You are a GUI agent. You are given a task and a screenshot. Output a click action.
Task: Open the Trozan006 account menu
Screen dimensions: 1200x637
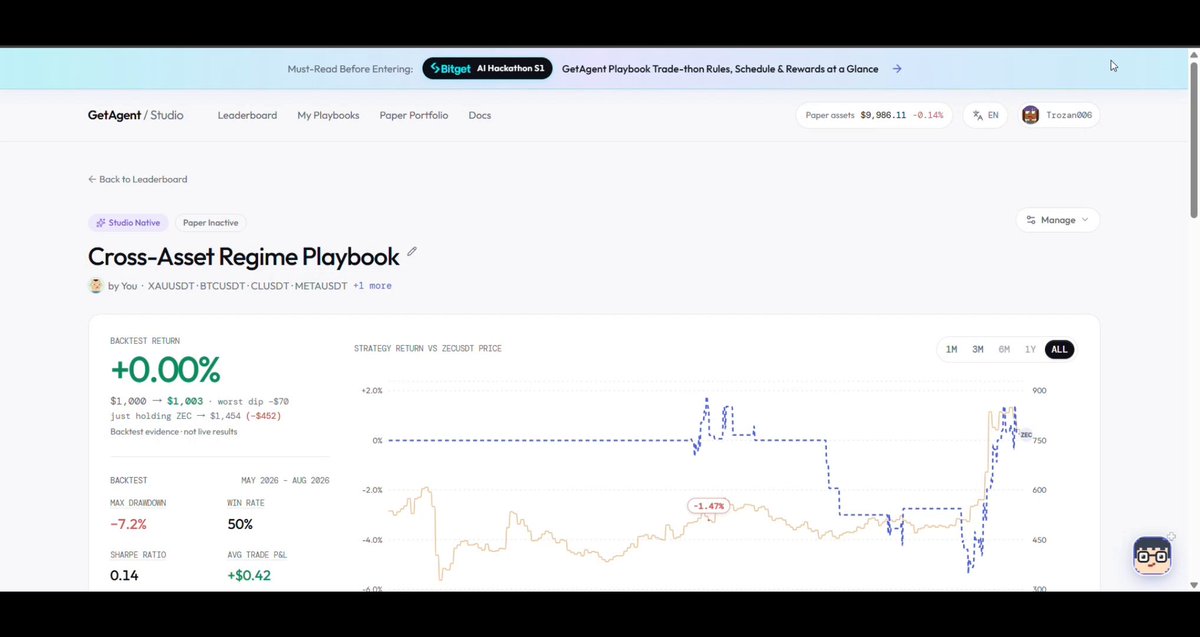pyautogui.click(x=1058, y=115)
